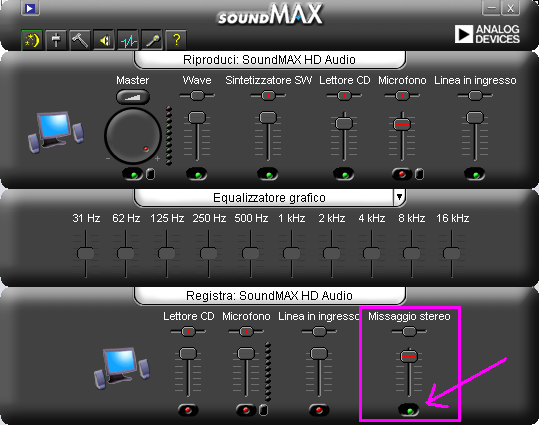The height and width of the screenshot is (425, 539).
Task: Click the speaker configuration toolbar icon
Action: click(104, 40)
